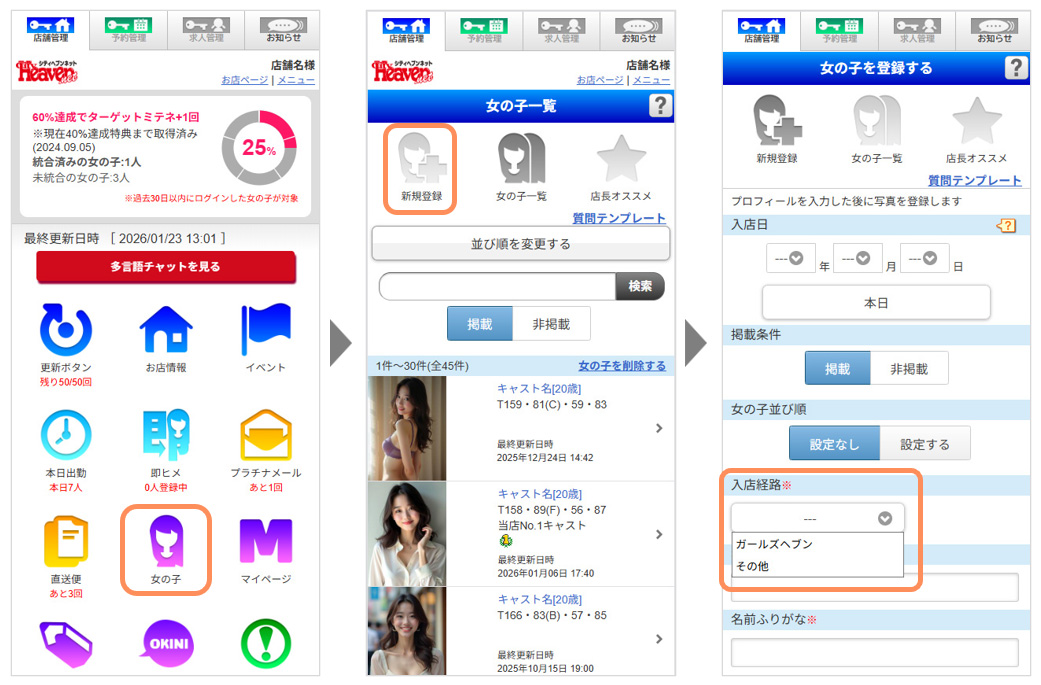Open 本日出勤 clock icon
Viewport: 1041px width, 685px height.
click(66, 436)
